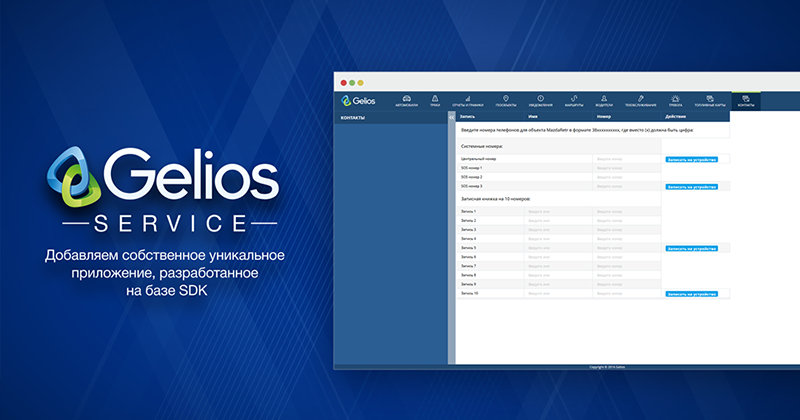Focus number field in Запись 7 row

pyautogui.click(x=627, y=266)
